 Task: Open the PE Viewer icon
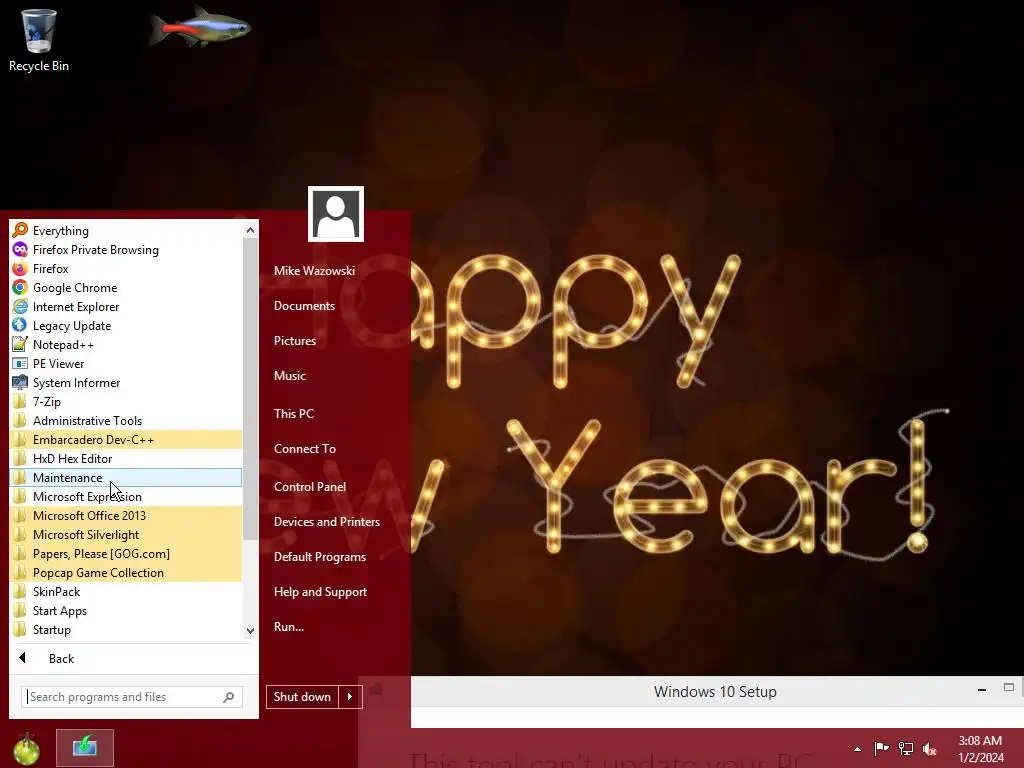[20, 362]
